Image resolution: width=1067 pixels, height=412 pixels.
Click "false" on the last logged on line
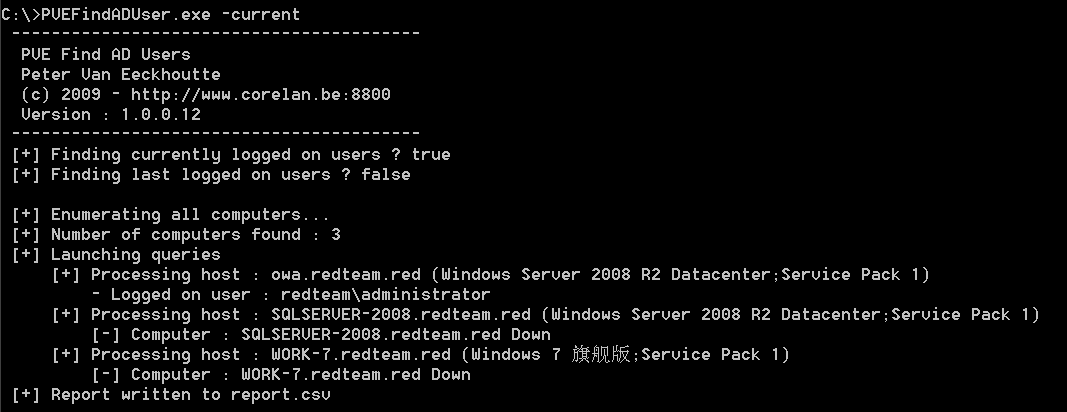click(386, 174)
